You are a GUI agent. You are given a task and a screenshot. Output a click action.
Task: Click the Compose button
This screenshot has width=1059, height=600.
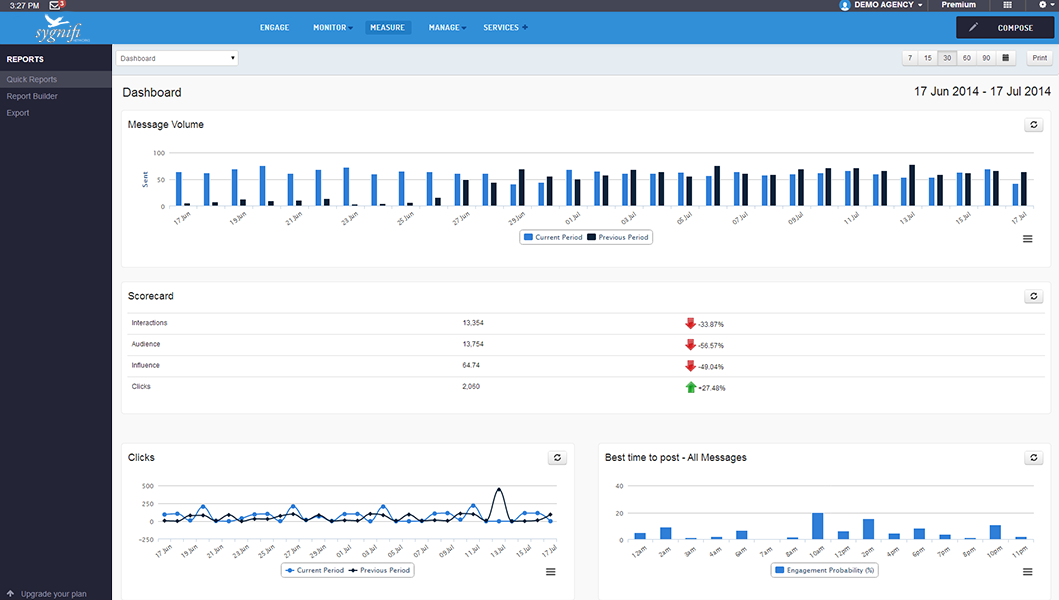1006,28
